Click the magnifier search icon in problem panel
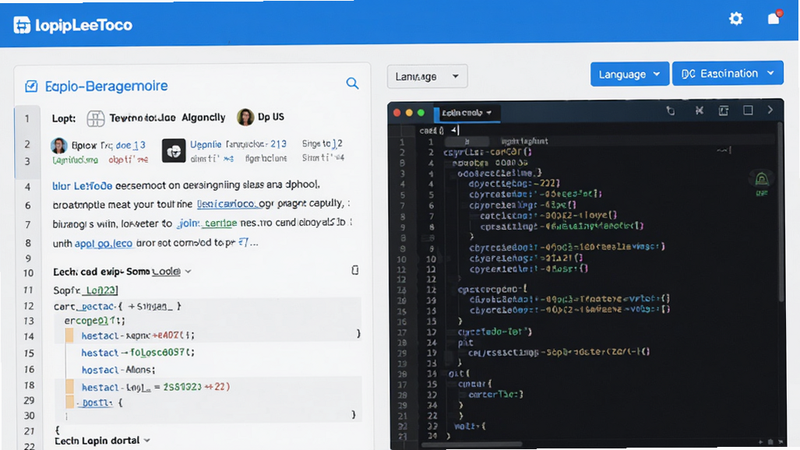 click(x=352, y=83)
